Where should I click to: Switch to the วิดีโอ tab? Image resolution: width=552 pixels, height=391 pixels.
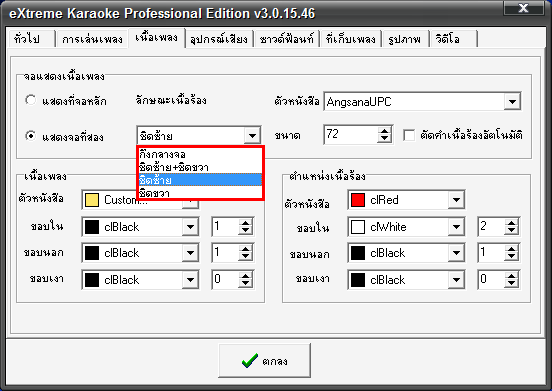click(x=453, y=38)
